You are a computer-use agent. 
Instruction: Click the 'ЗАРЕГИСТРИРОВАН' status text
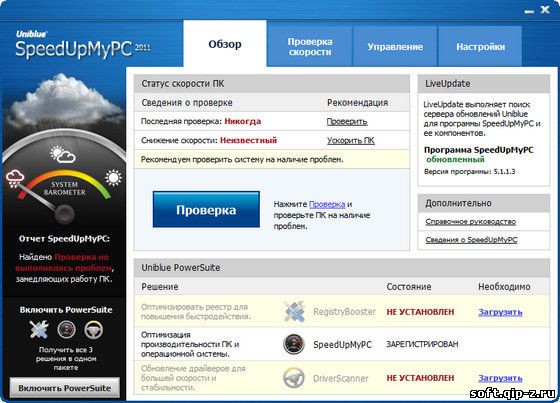422,344
